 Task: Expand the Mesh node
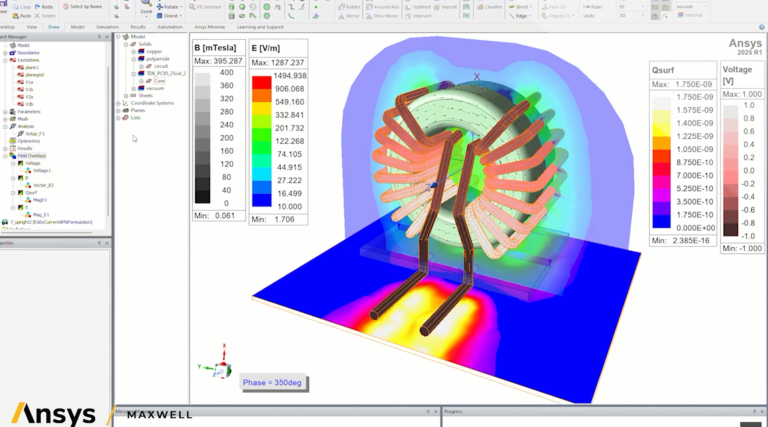5,119
